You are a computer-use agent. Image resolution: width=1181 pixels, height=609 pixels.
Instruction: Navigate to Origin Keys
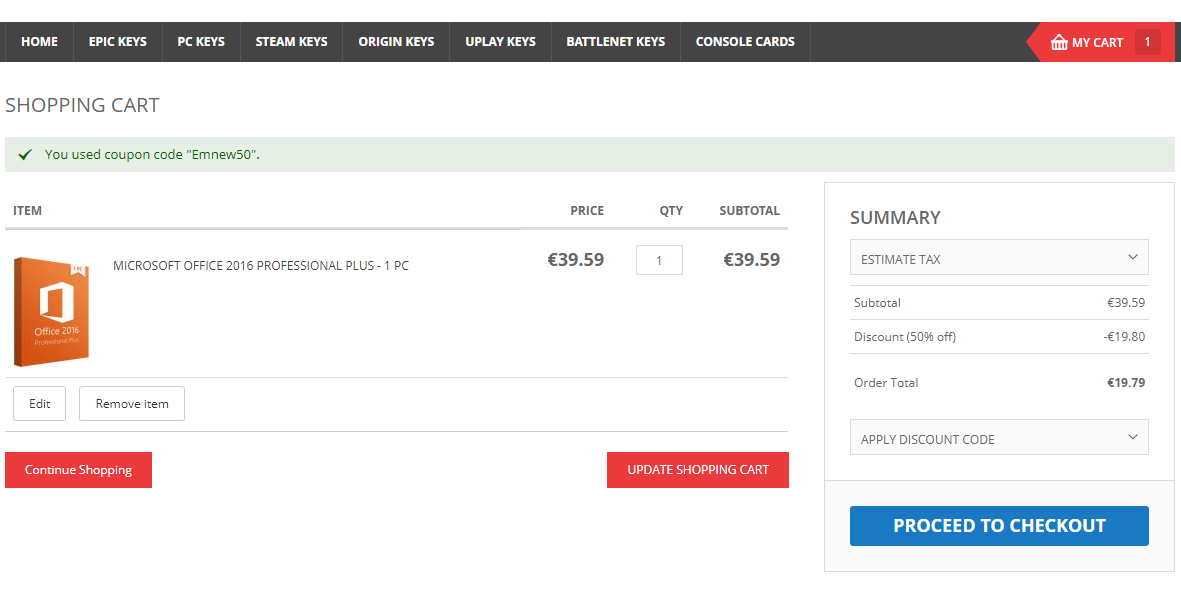(396, 42)
